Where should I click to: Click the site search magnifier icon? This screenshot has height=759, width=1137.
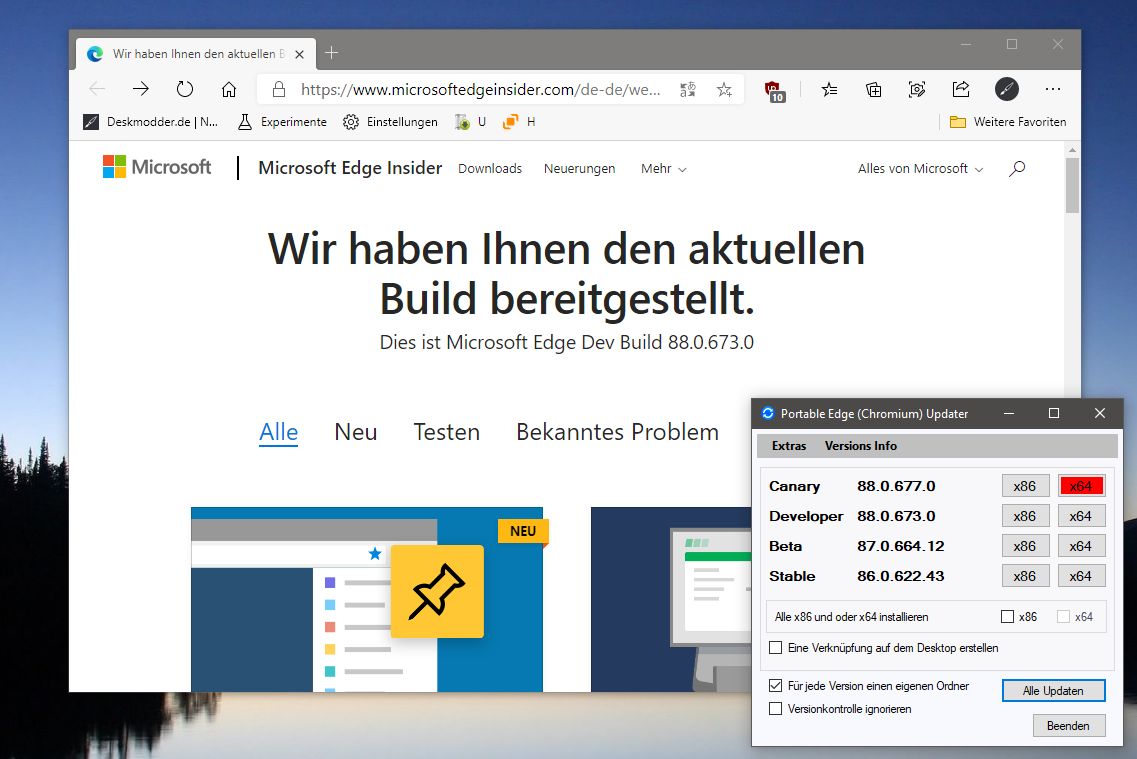(1017, 168)
